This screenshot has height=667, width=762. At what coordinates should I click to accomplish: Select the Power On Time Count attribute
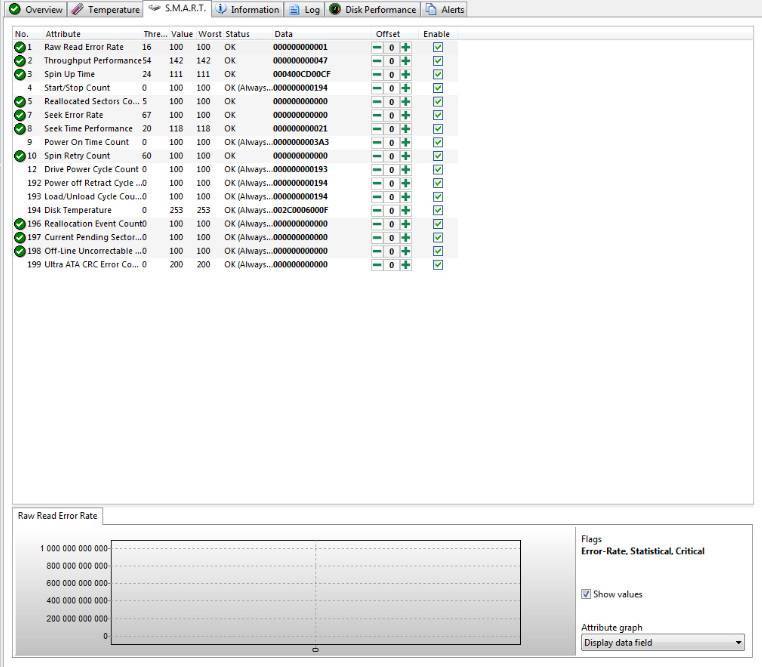[x=87, y=142]
